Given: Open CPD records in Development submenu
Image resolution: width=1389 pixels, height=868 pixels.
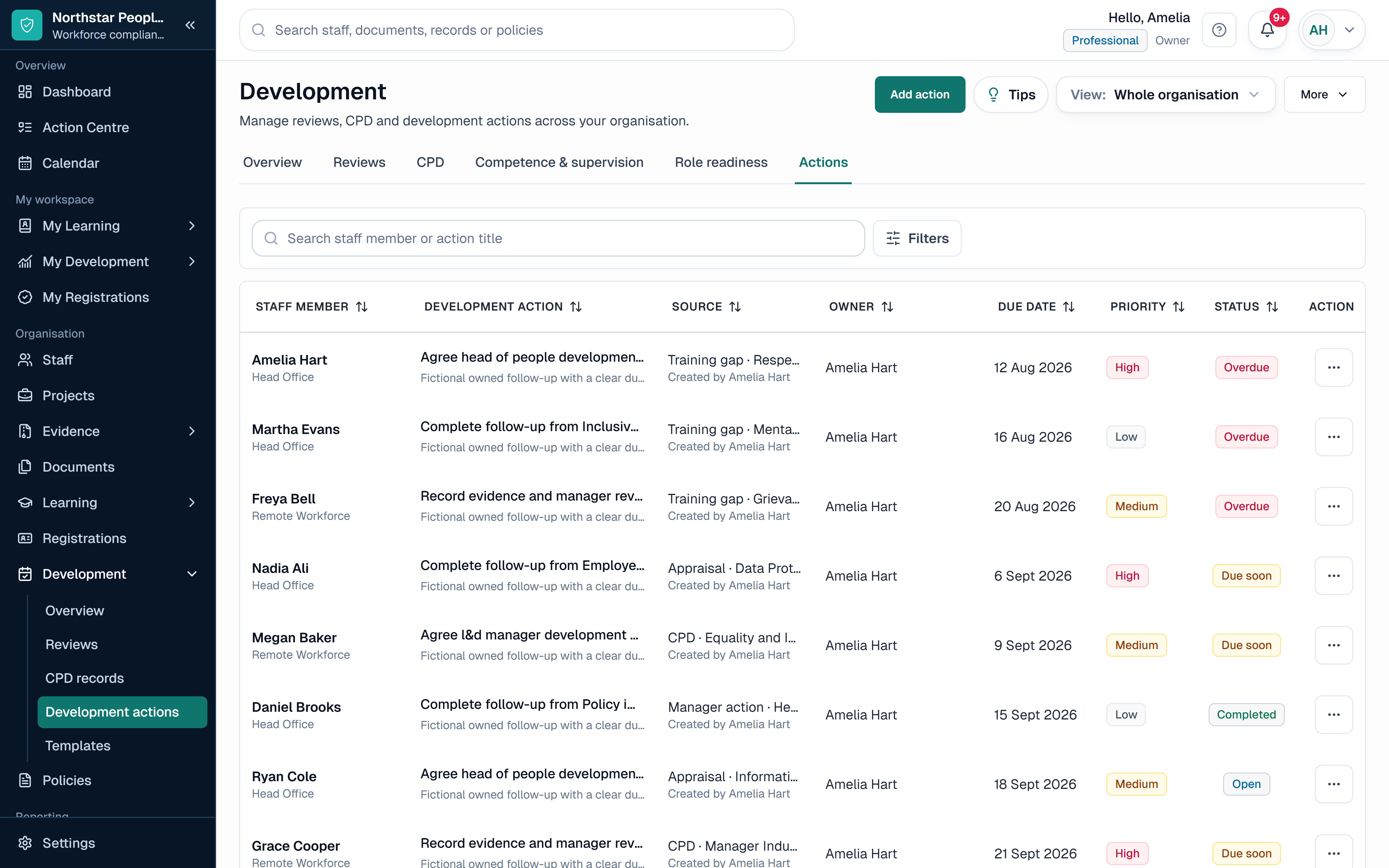Looking at the screenshot, I should (x=122, y=678).
